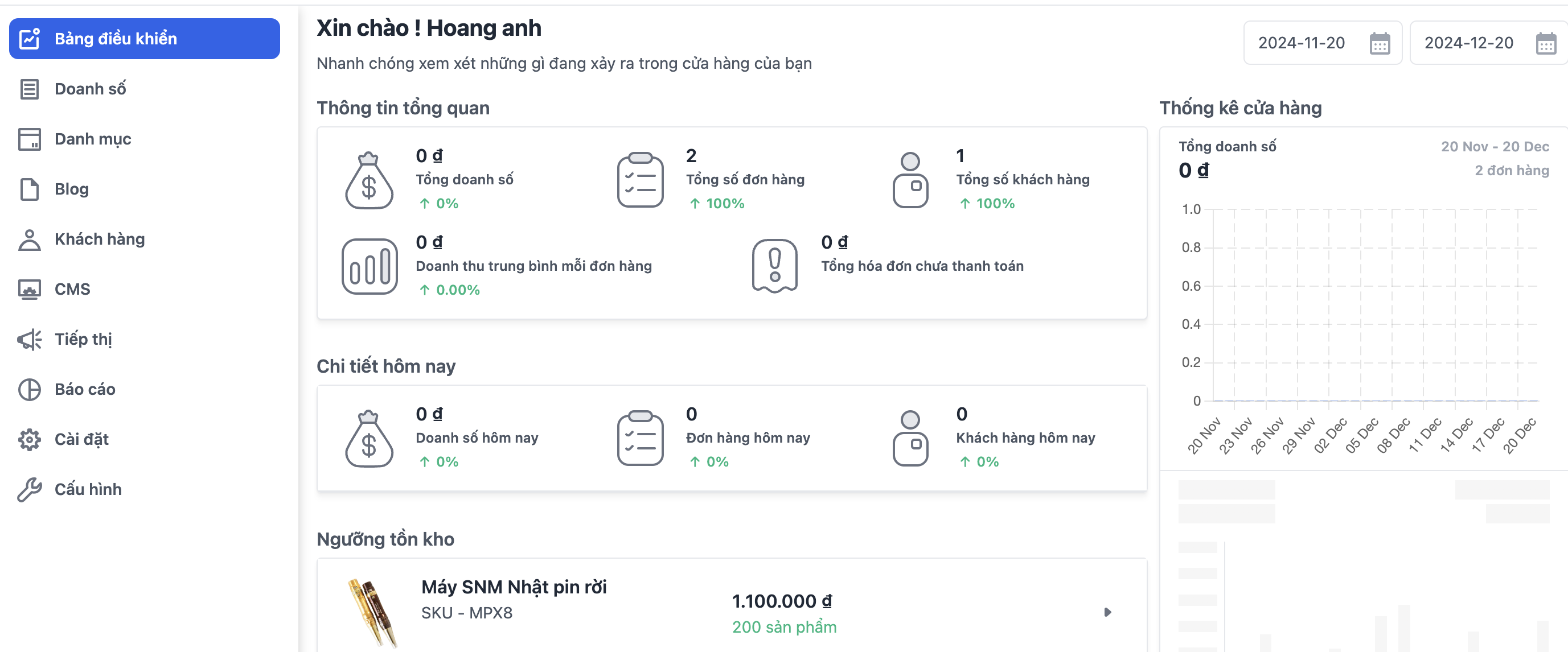
Task: Select the Blog document icon
Action: [x=29, y=189]
